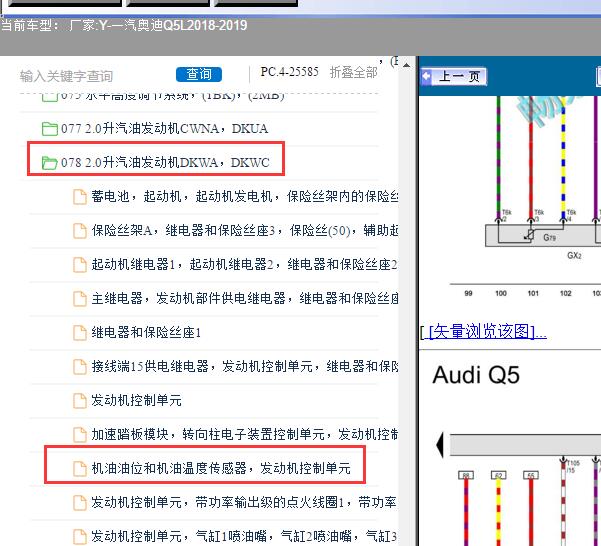Click current path number 100 in diagram

click(x=501, y=293)
